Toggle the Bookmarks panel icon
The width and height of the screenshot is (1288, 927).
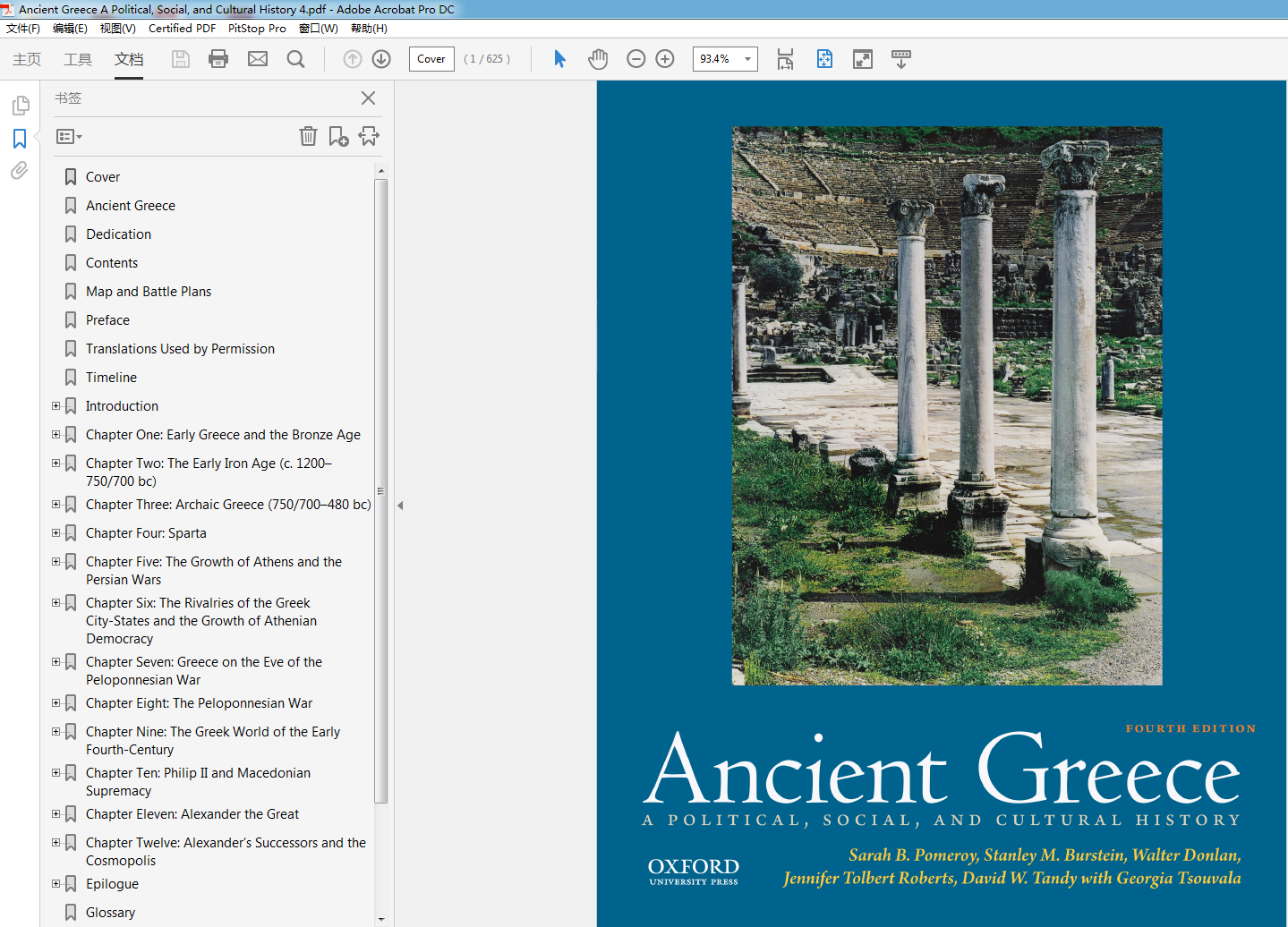coord(20,139)
